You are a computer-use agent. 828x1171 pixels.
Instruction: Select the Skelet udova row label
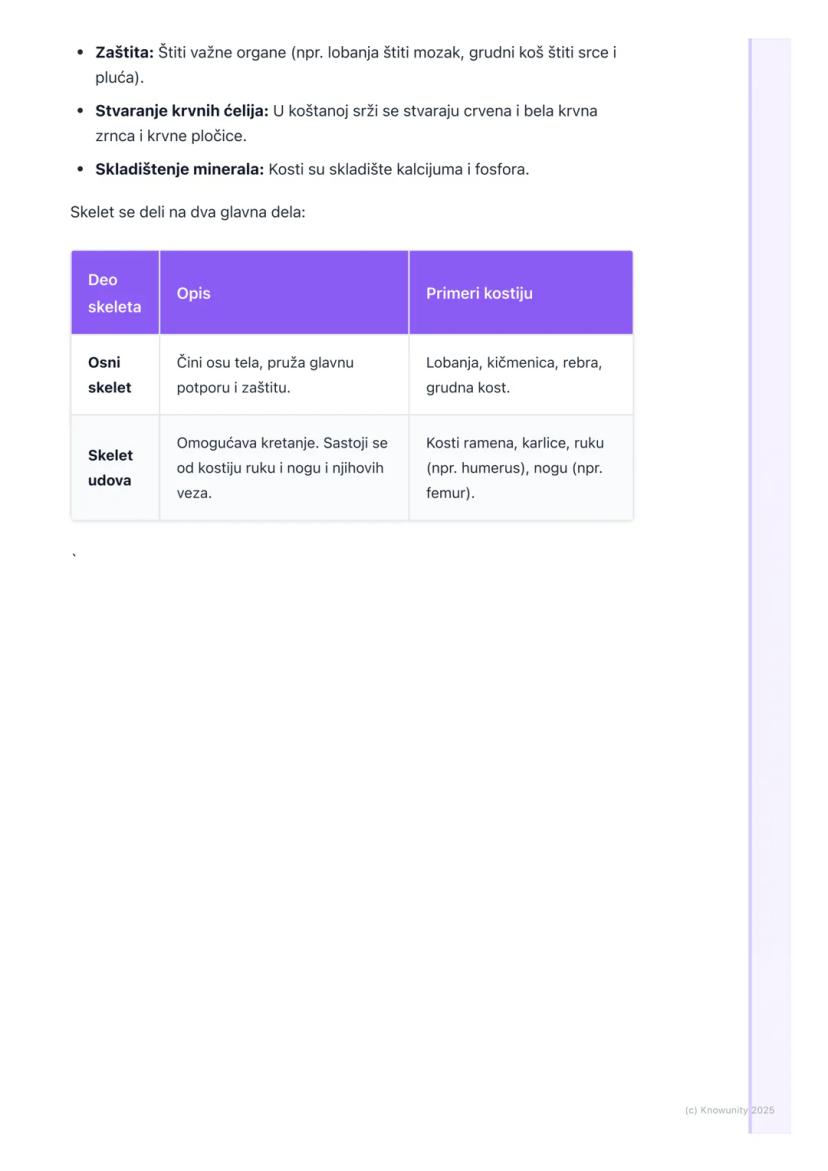click(x=110, y=467)
